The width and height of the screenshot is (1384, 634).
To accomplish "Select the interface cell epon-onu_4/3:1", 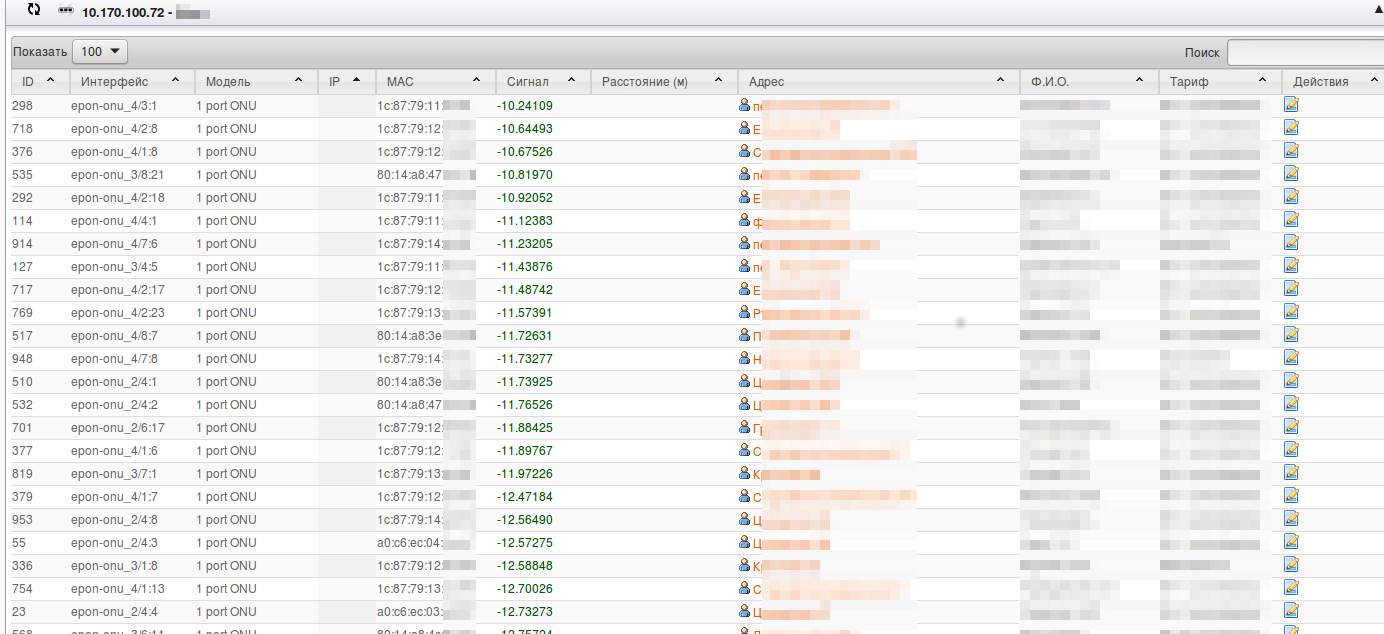I will (x=114, y=106).
